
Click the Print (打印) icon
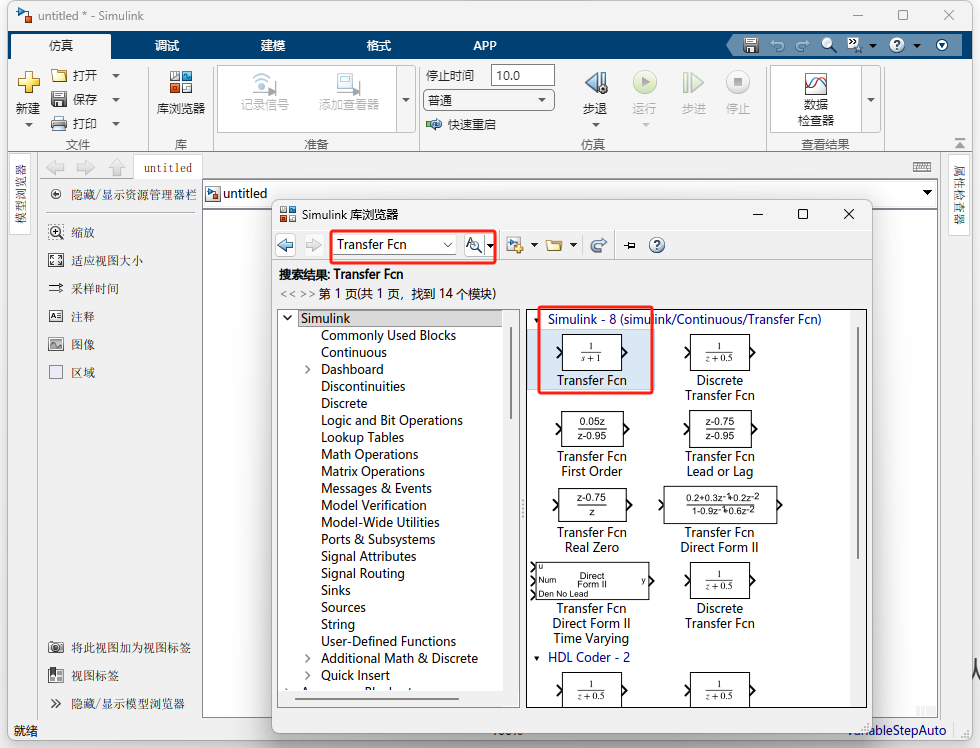[59, 124]
